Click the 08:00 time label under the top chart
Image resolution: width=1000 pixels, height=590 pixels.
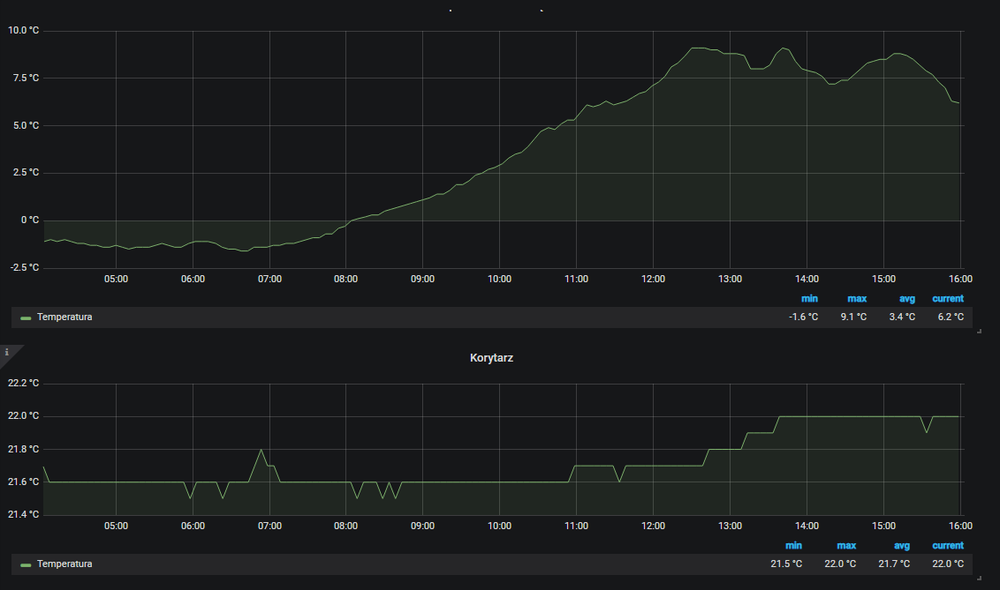pos(346,279)
